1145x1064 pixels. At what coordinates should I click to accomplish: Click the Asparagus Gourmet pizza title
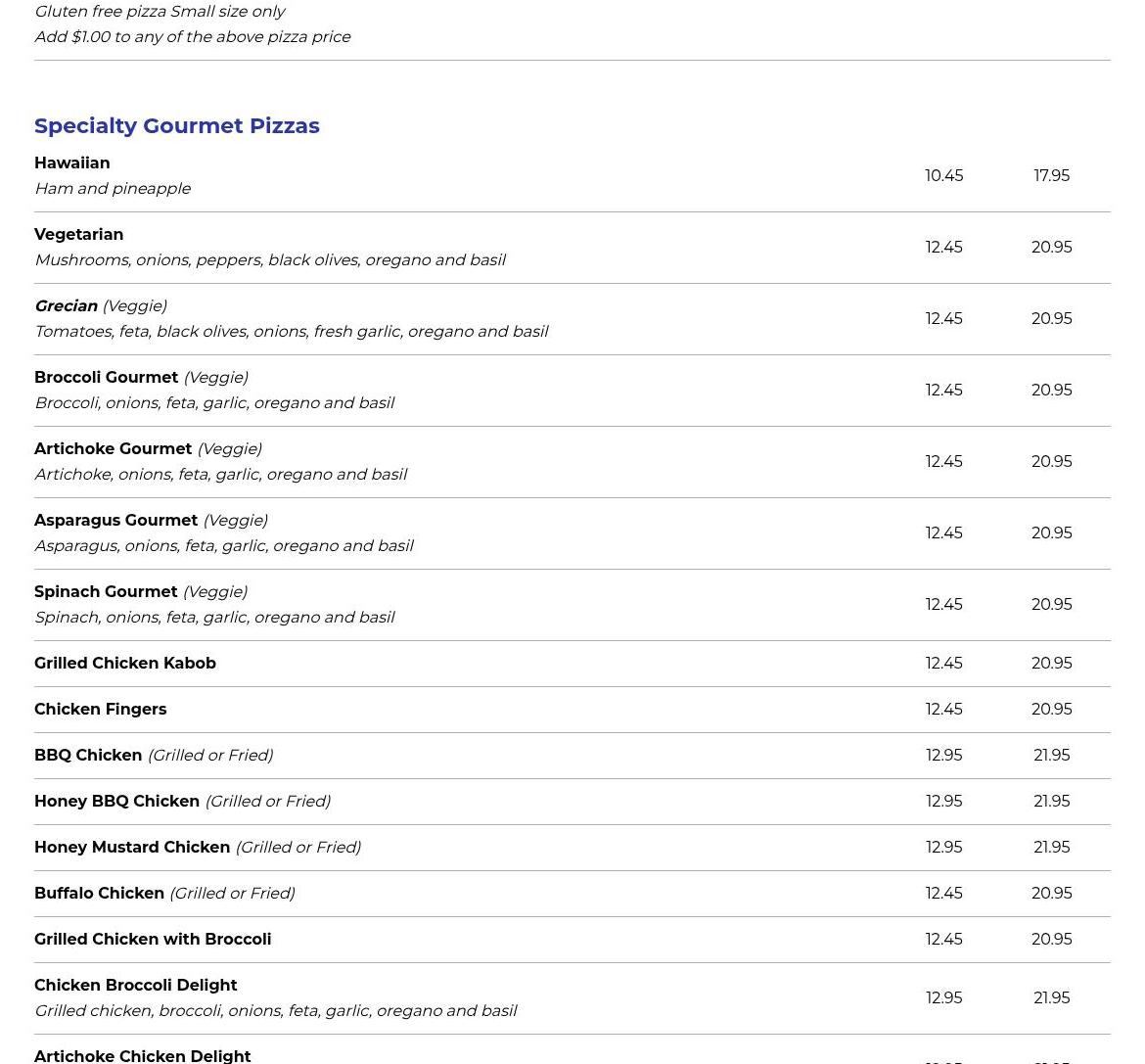(115, 520)
